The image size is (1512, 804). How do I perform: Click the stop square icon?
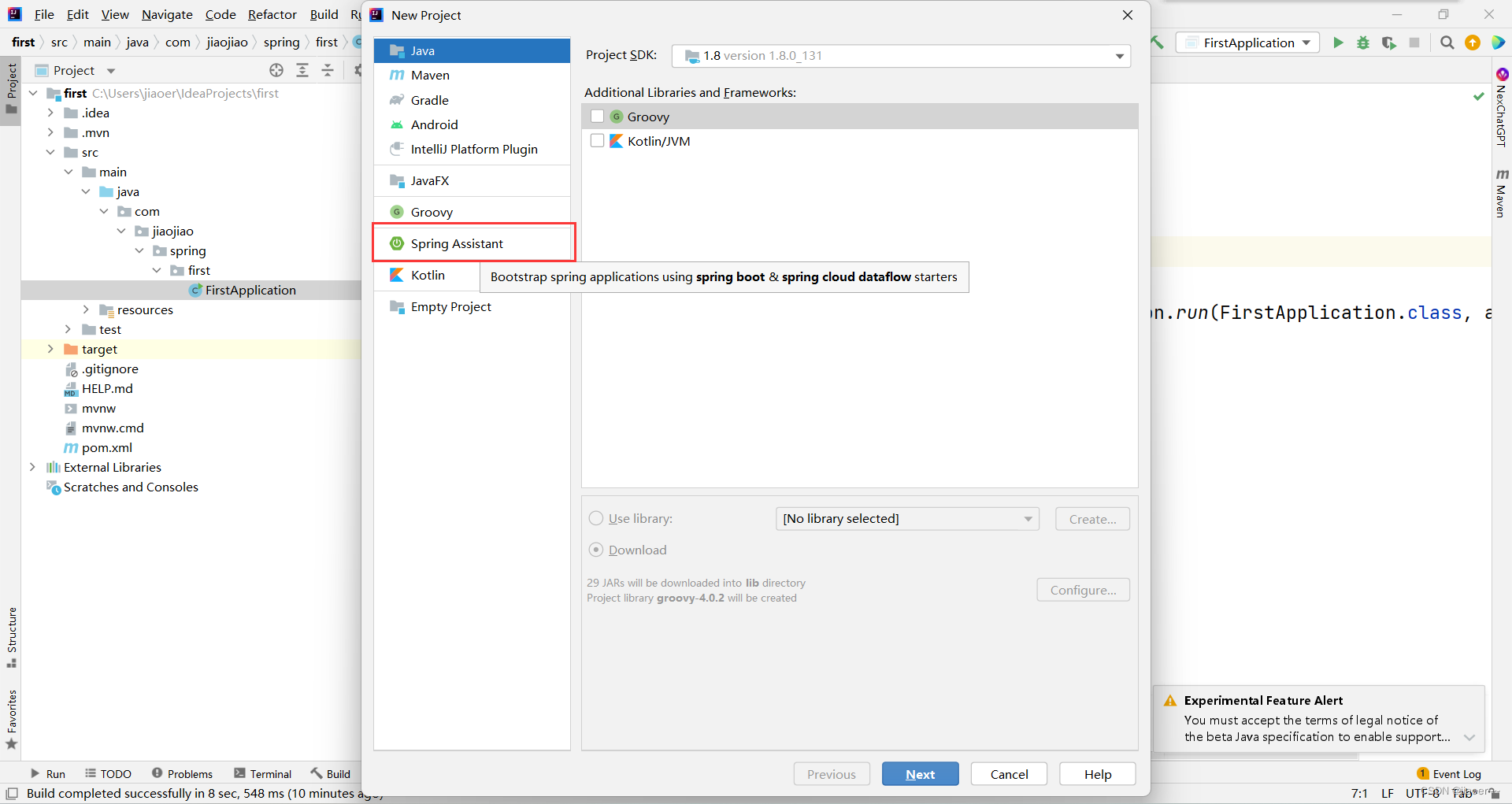point(1414,43)
